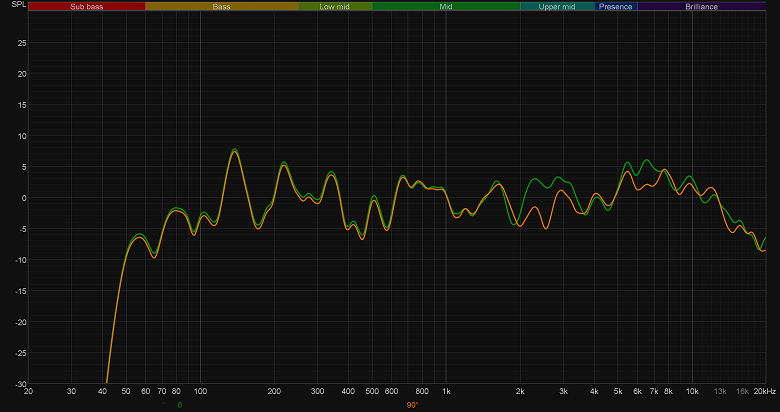Select the Brilliance band label
This screenshot has height=412, width=780.
(701, 6)
